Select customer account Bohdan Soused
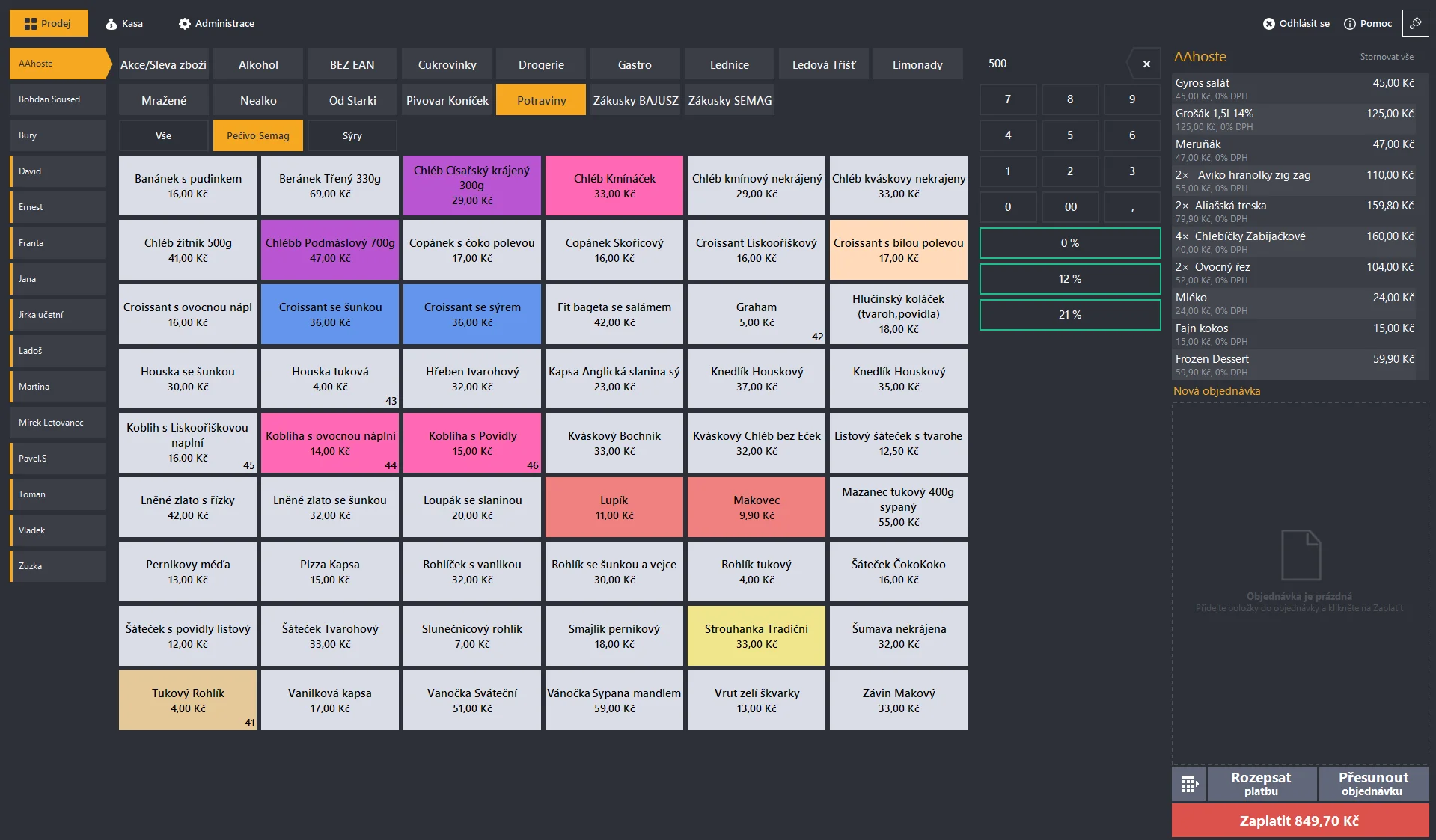This screenshot has height=840, width=1436. click(x=58, y=99)
